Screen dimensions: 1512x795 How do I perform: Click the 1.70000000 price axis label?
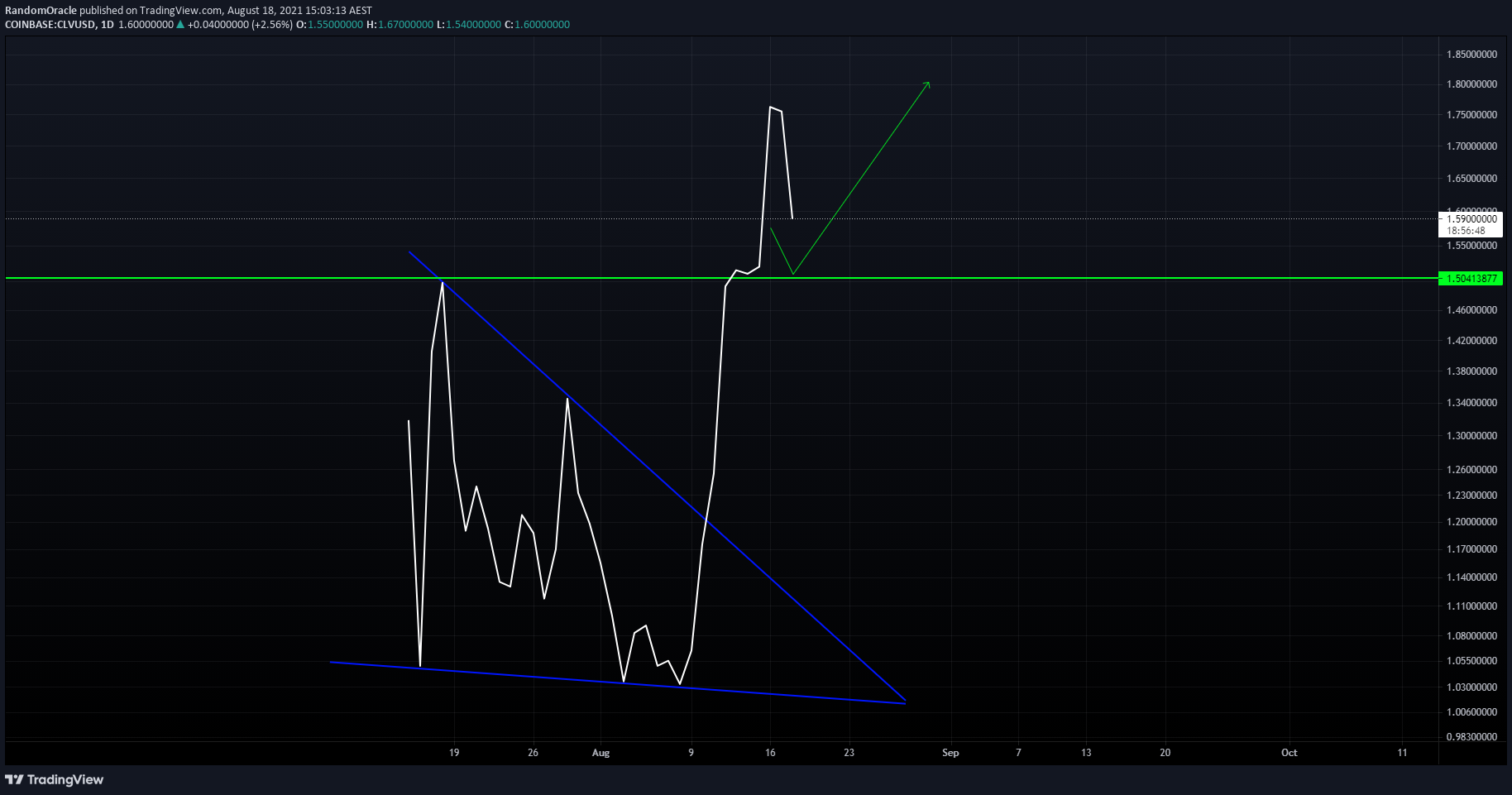click(1471, 146)
